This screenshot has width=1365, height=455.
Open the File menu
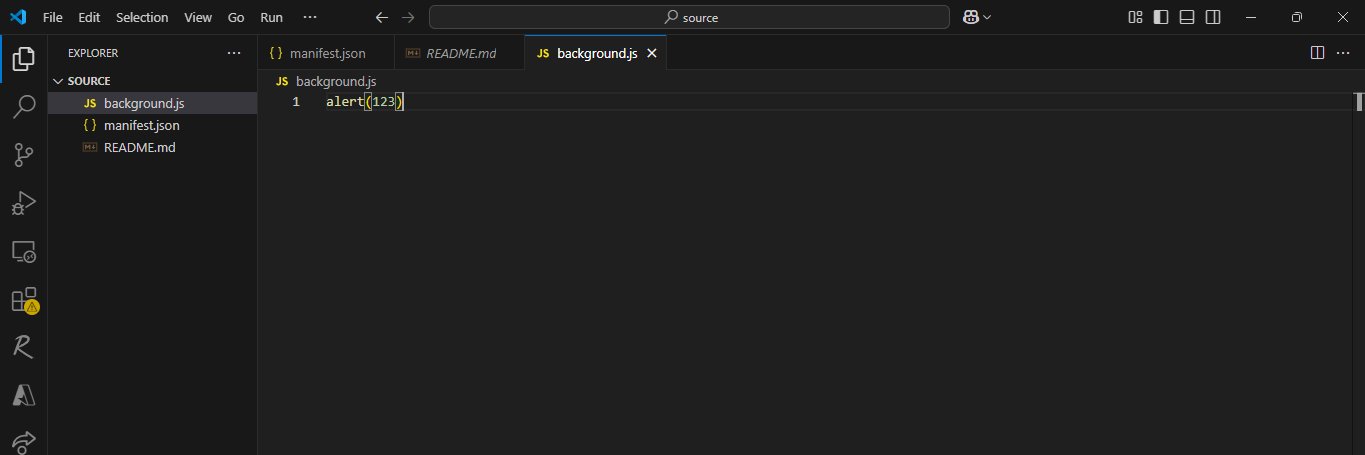coord(53,17)
